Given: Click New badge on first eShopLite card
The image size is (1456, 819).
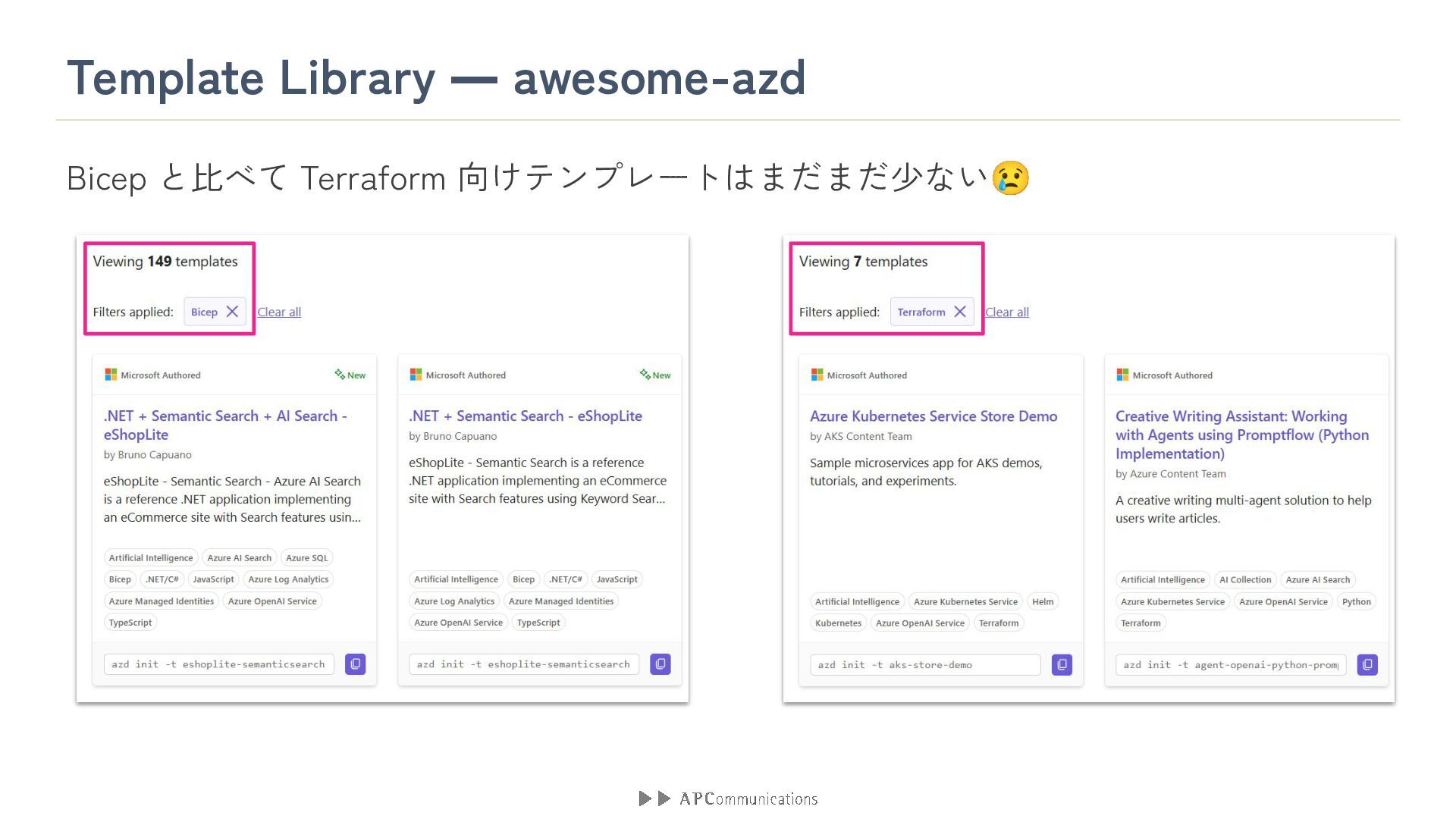Looking at the screenshot, I should pyautogui.click(x=350, y=375).
